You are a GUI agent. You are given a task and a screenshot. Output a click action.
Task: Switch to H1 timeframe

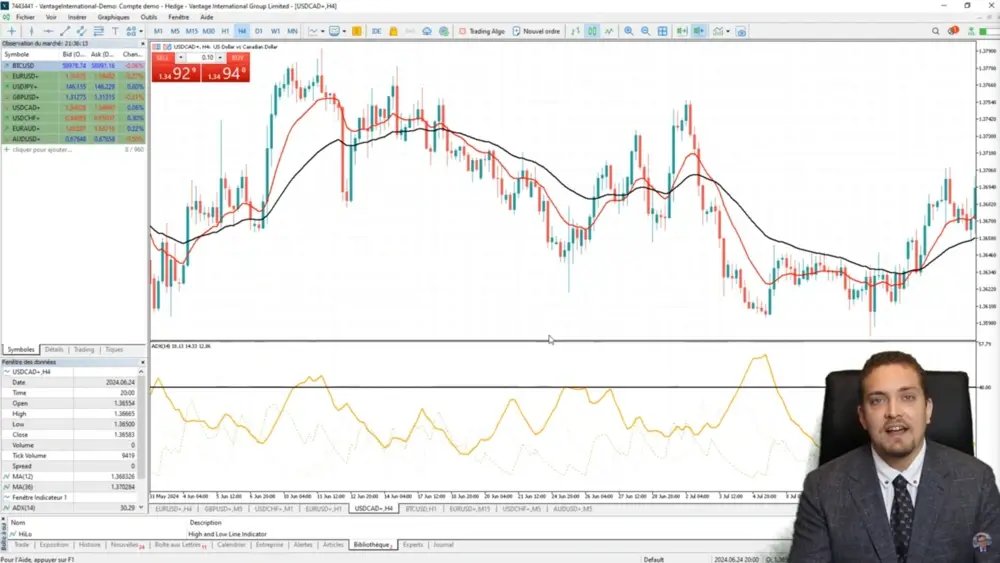[x=225, y=31]
